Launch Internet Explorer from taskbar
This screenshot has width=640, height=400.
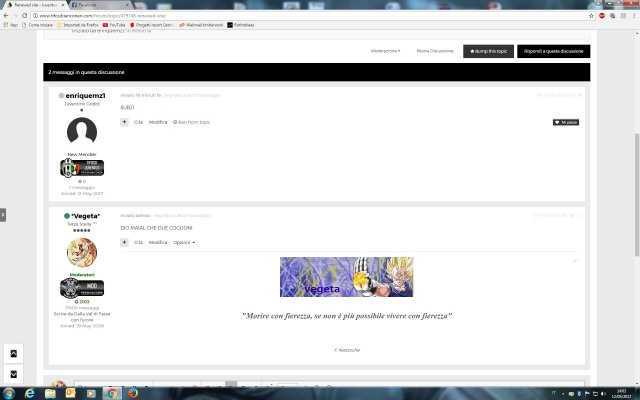tap(30, 393)
